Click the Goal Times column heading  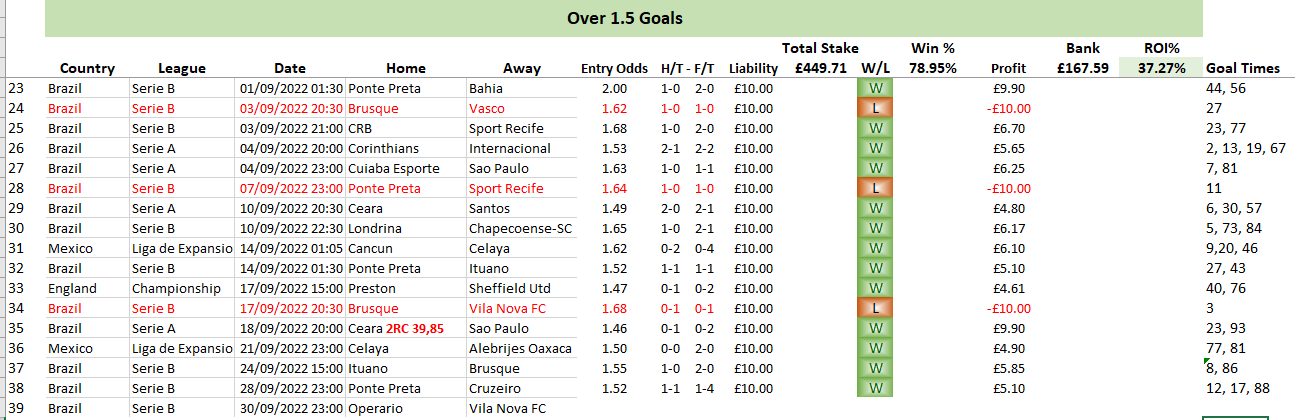(x=1242, y=68)
